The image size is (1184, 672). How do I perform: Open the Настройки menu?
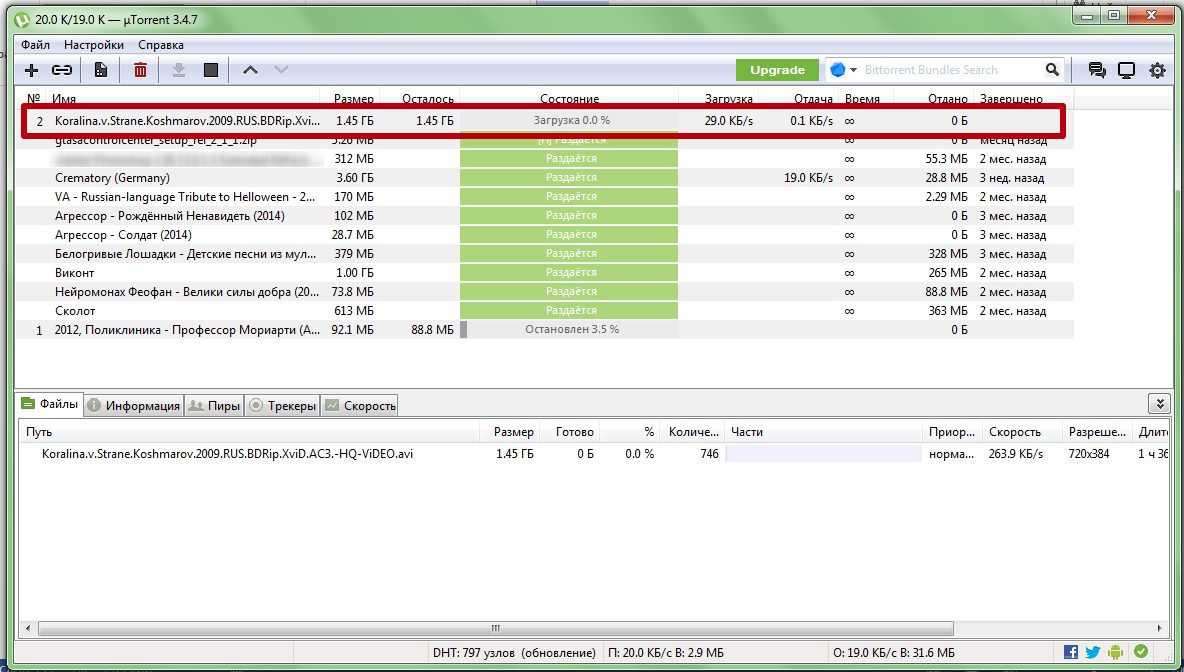click(94, 45)
